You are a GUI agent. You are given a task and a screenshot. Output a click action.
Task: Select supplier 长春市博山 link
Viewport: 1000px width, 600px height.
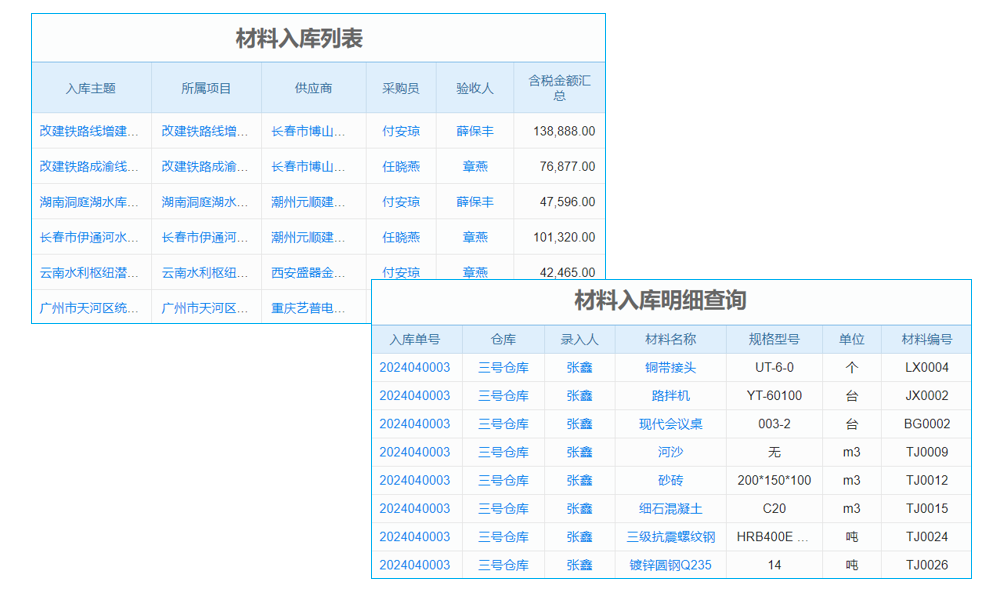click(x=311, y=131)
